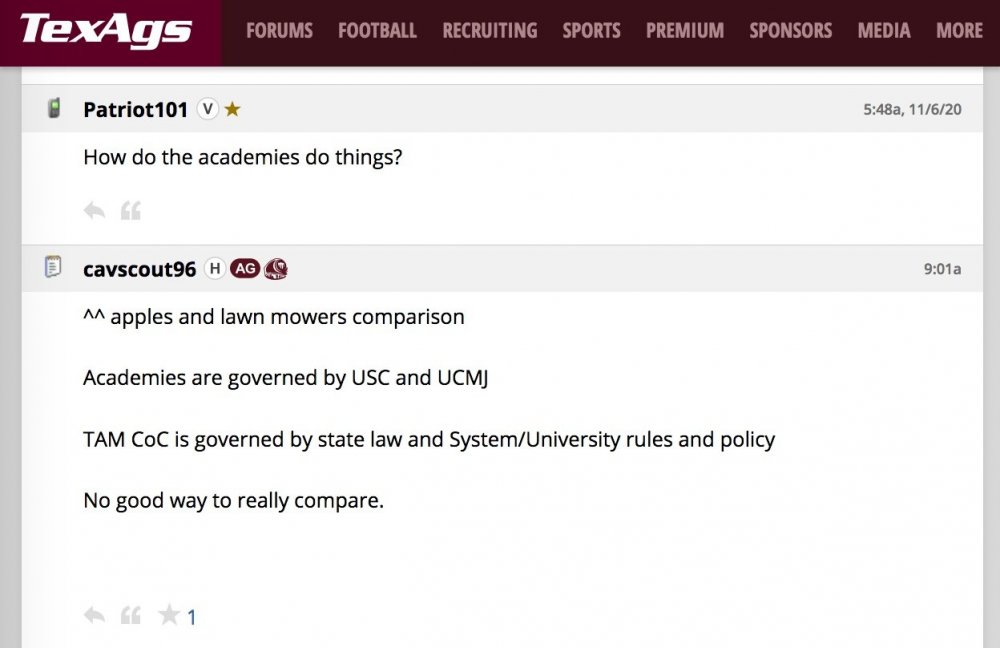Click the star count on cavscout96's post
The height and width of the screenshot is (648, 1000).
click(x=192, y=617)
